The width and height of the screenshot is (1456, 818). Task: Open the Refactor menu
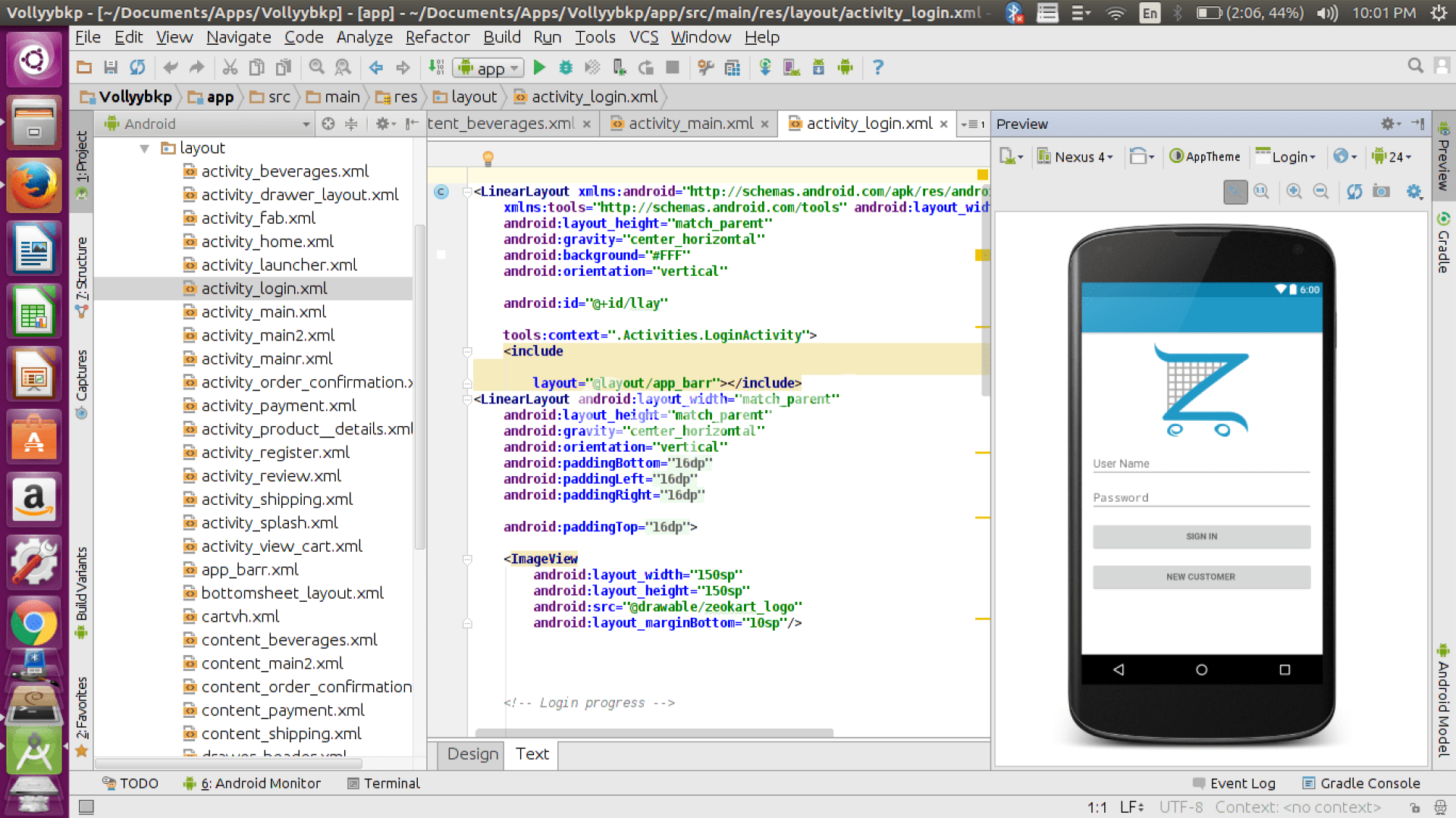(x=437, y=37)
